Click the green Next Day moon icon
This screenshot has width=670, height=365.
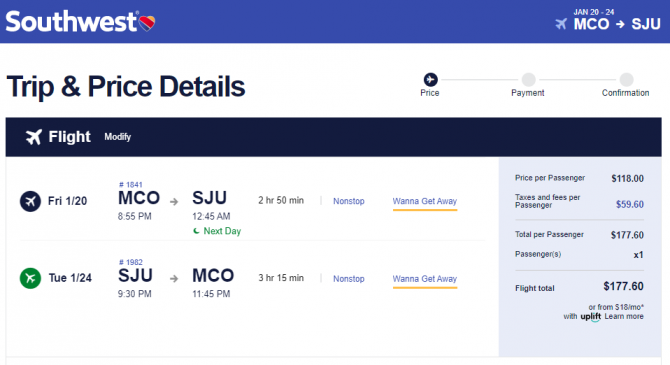coord(196,231)
